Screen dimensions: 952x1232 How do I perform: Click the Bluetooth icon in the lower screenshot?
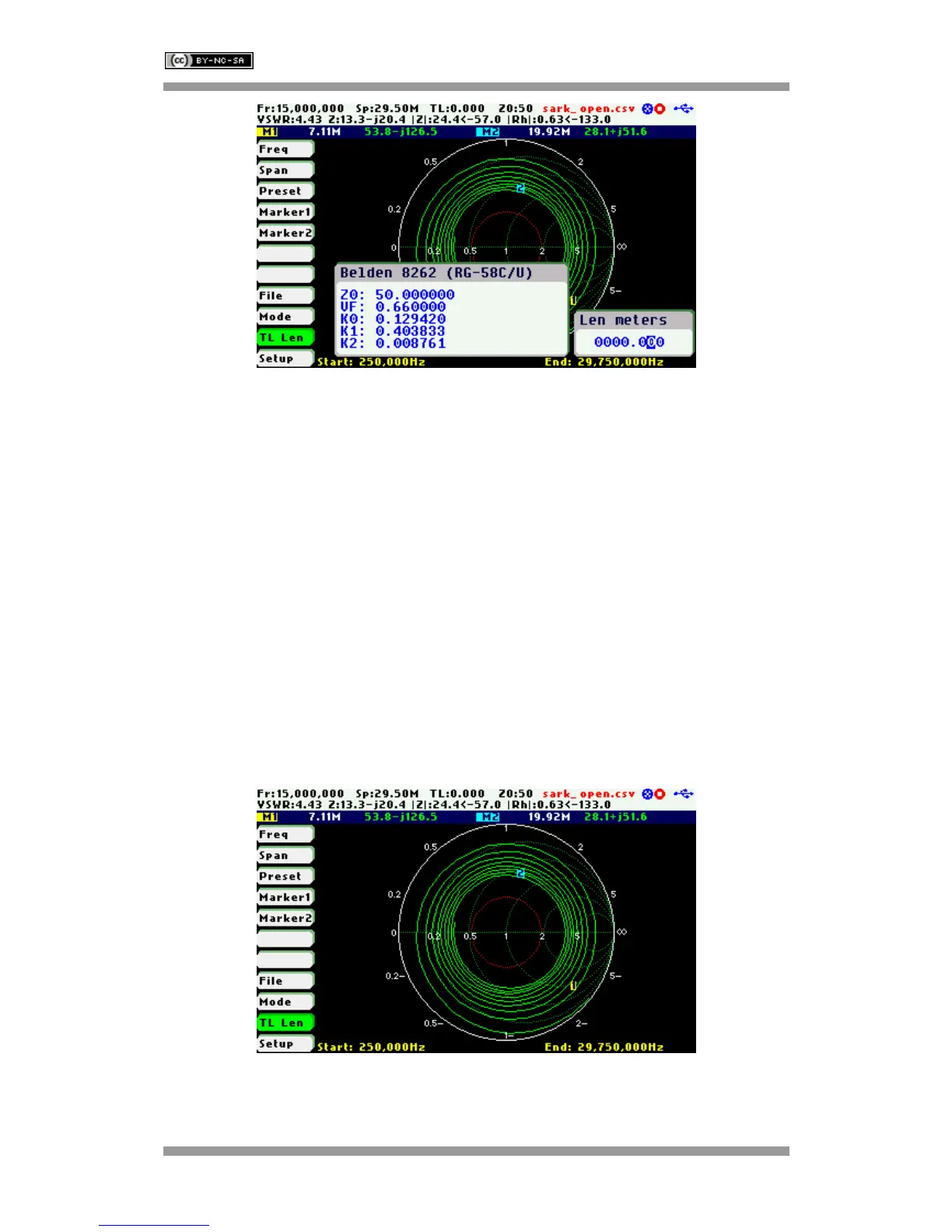[647, 794]
